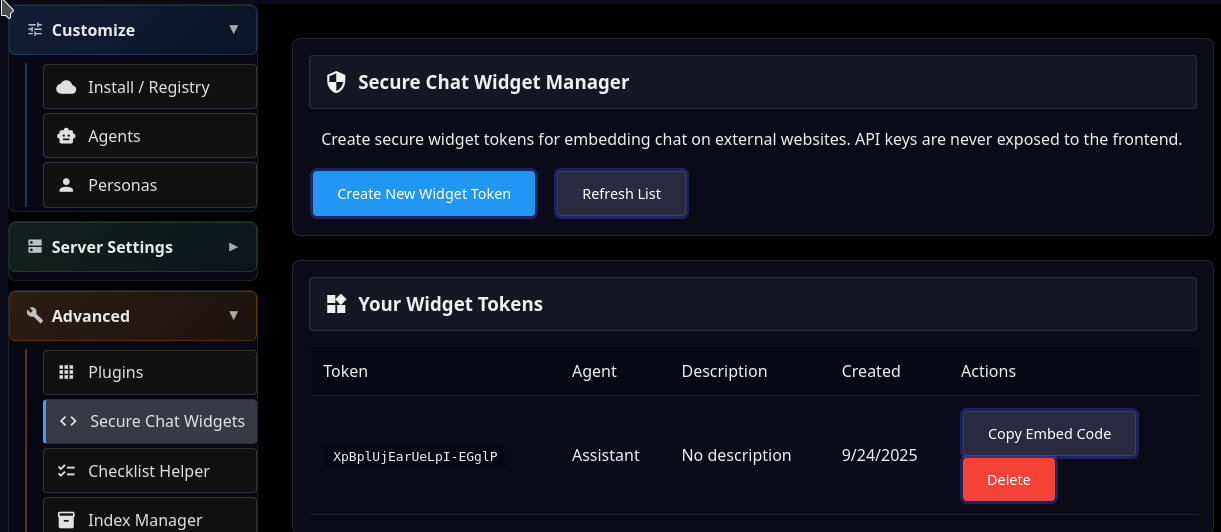
Task: Click the code brackets icon for Secure Chat Widgets
Action: point(68,421)
